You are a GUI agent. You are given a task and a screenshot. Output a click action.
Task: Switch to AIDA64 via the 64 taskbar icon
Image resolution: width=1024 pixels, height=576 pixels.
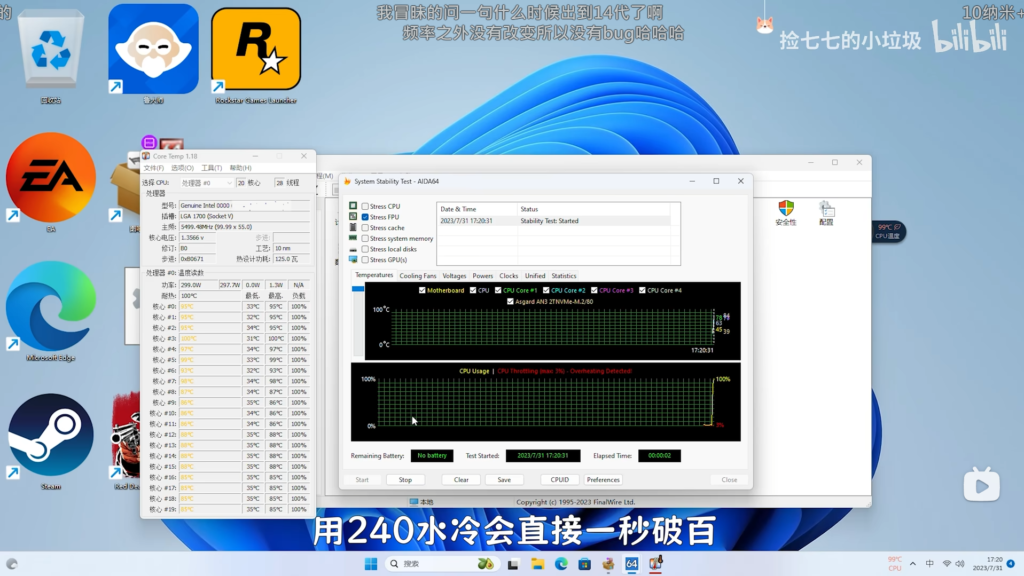[632, 564]
